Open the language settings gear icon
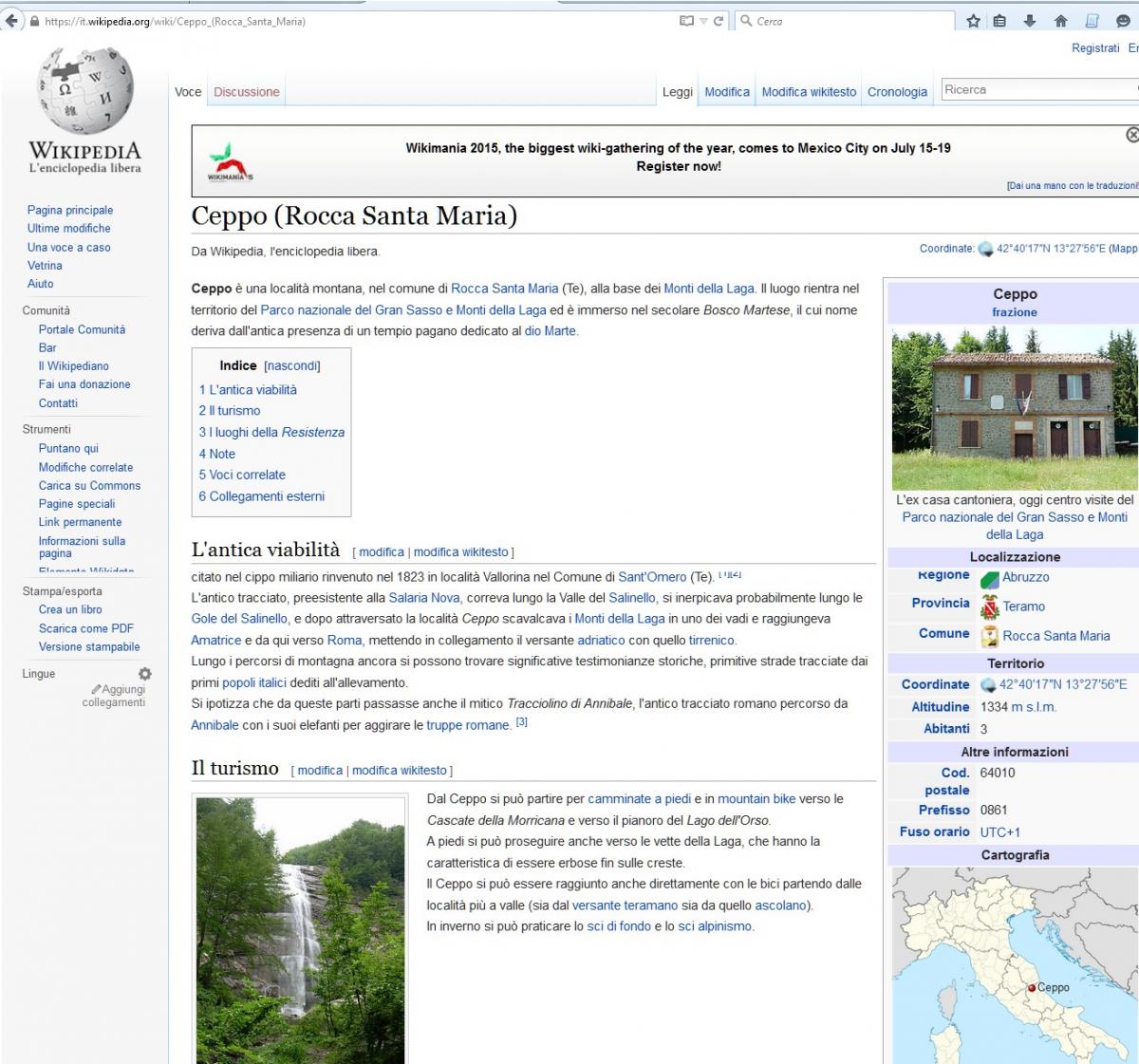Image resolution: width=1139 pixels, height=1064 pixels. click(145, 674)
